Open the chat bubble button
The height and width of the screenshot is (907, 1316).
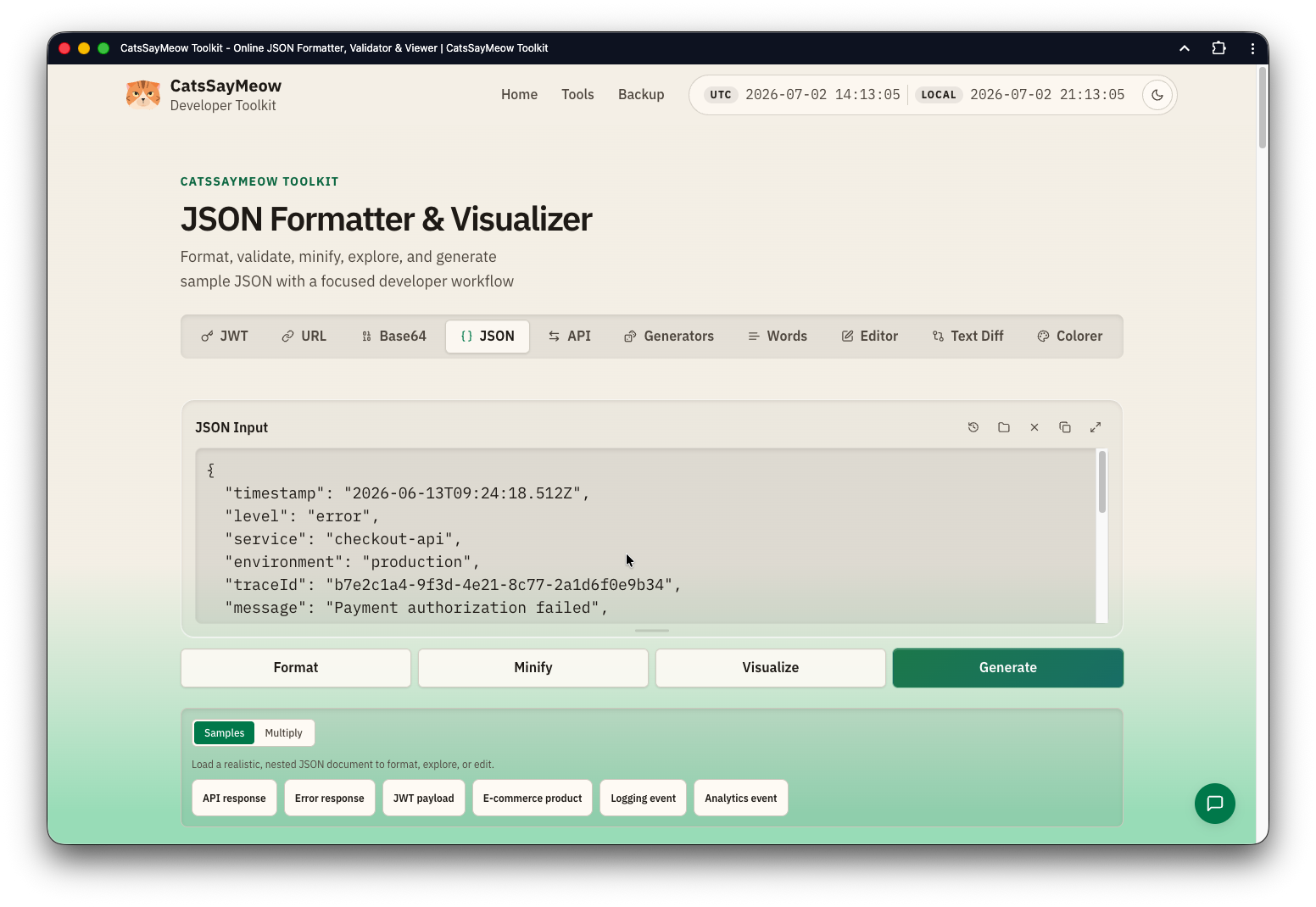click(x=1215, y=803)
